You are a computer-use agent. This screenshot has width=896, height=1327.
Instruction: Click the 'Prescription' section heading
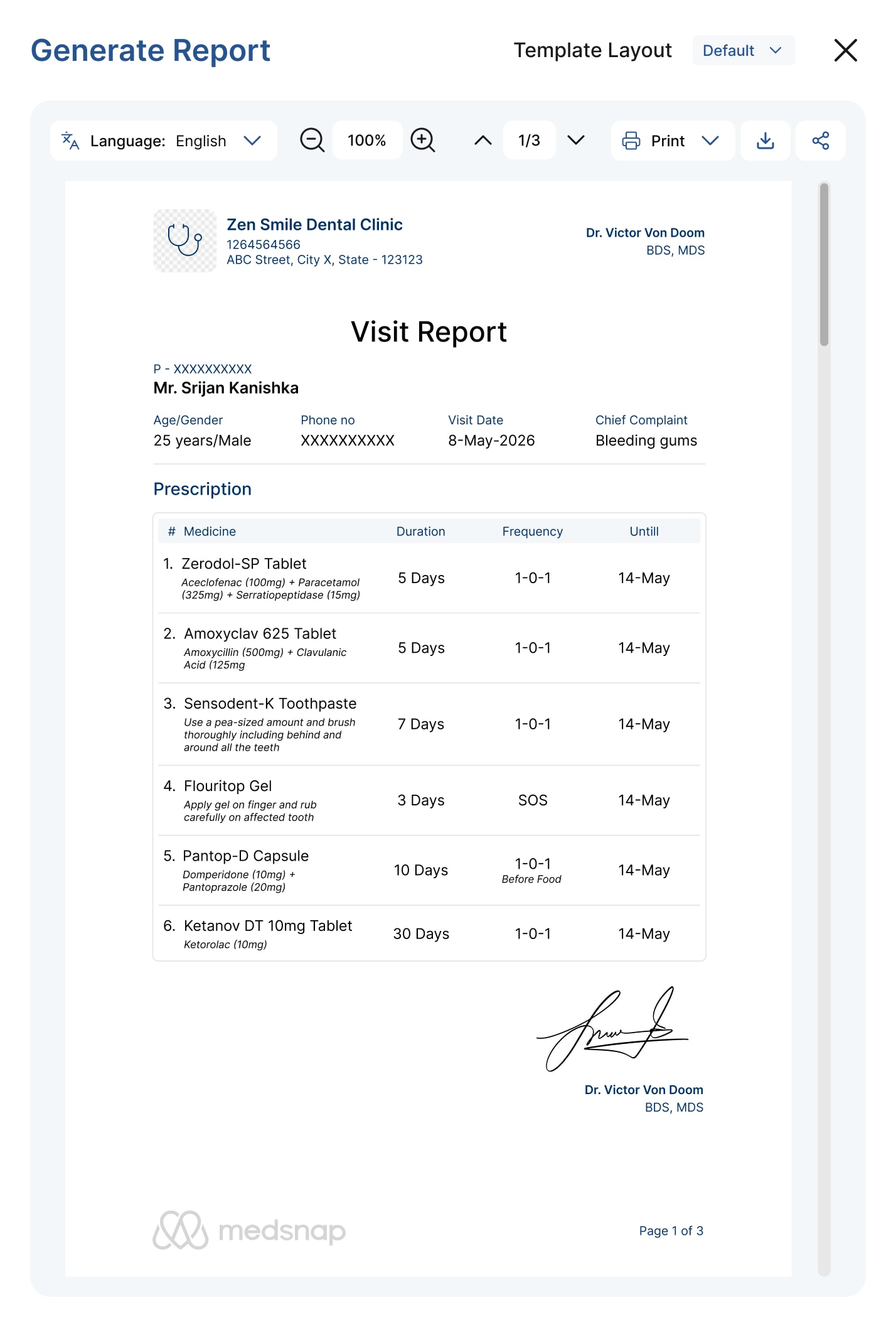pos(203,489)
